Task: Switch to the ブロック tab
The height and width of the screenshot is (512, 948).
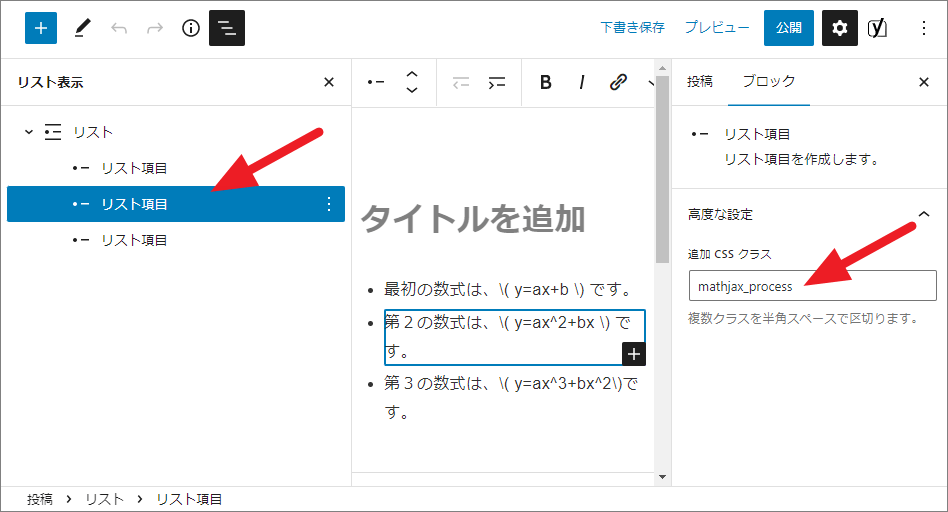Action: coord(768,82)
